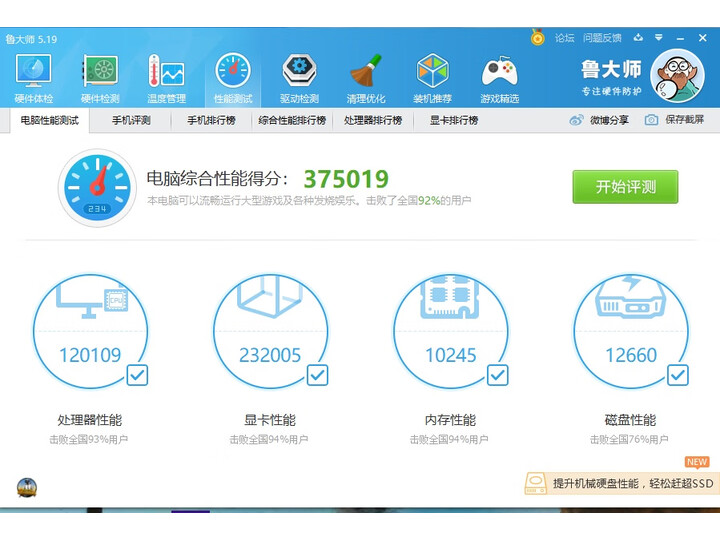Click 保存截屏 save screenshot link

[x=685, y=120]
